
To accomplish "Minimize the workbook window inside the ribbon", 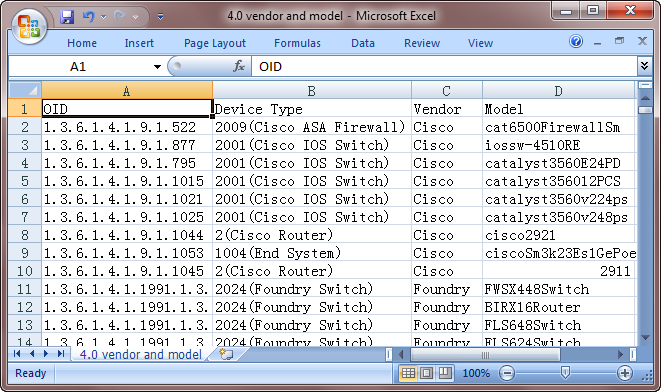I will [597, 42].
